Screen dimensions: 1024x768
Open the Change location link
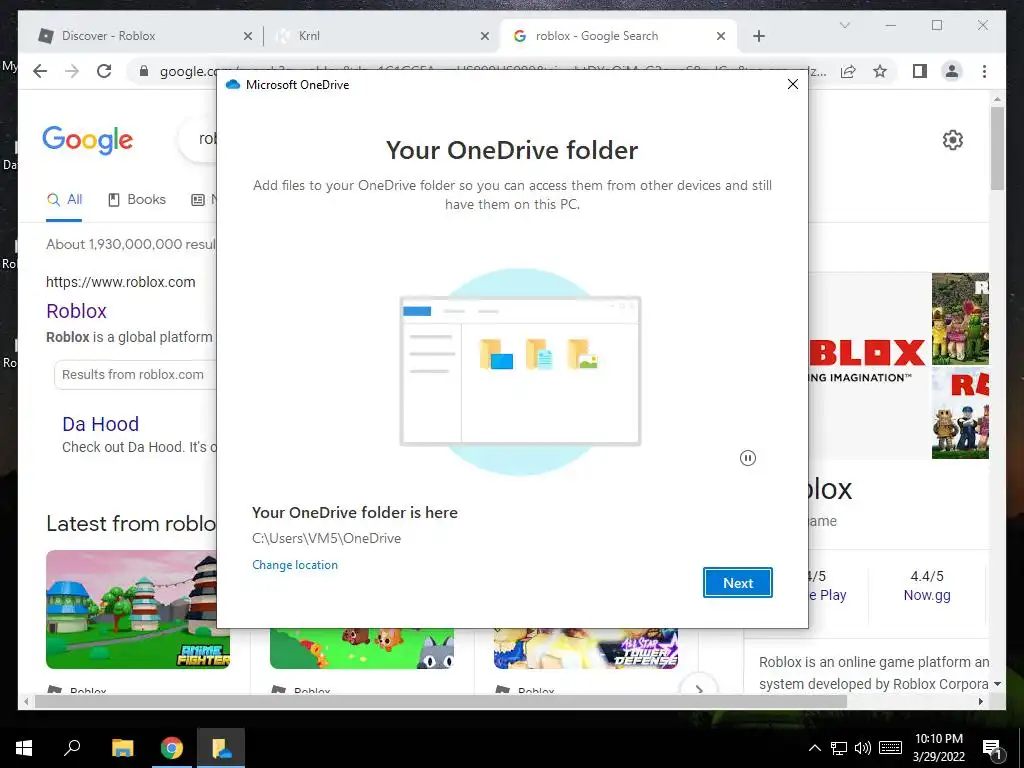pyautogui.click(x=295, y=565)
